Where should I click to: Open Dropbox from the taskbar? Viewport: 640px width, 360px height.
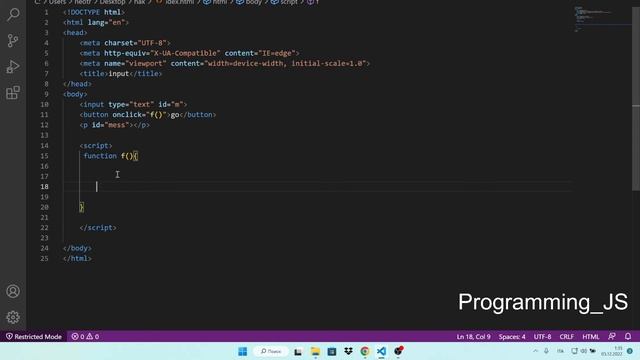tap(348, 351)
